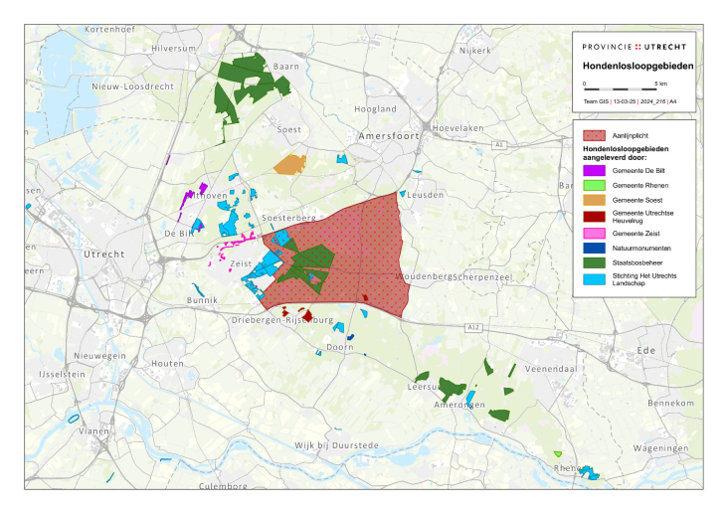Viewport: 728px width, 514px height.
Task: Click the 'Hoevelaken' label
Action: tap(458, 128)
